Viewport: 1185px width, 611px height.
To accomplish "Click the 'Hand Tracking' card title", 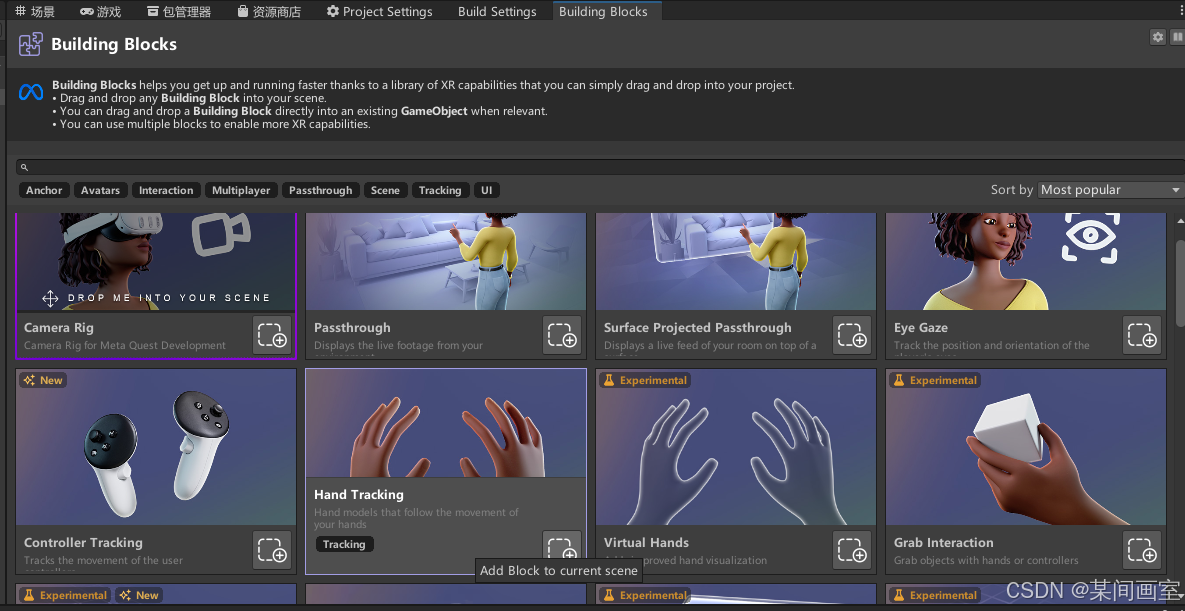I will [359, 495].
